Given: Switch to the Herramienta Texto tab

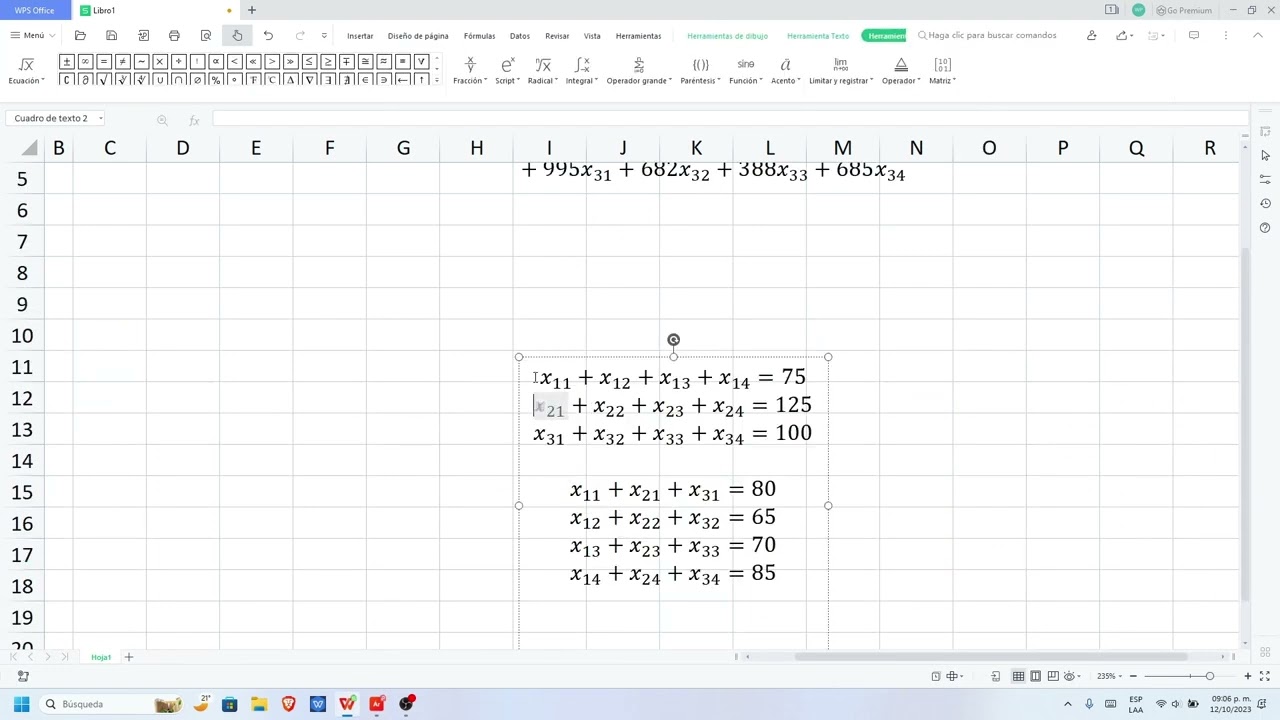Looking at the screenshot, I should coord(818,36).
